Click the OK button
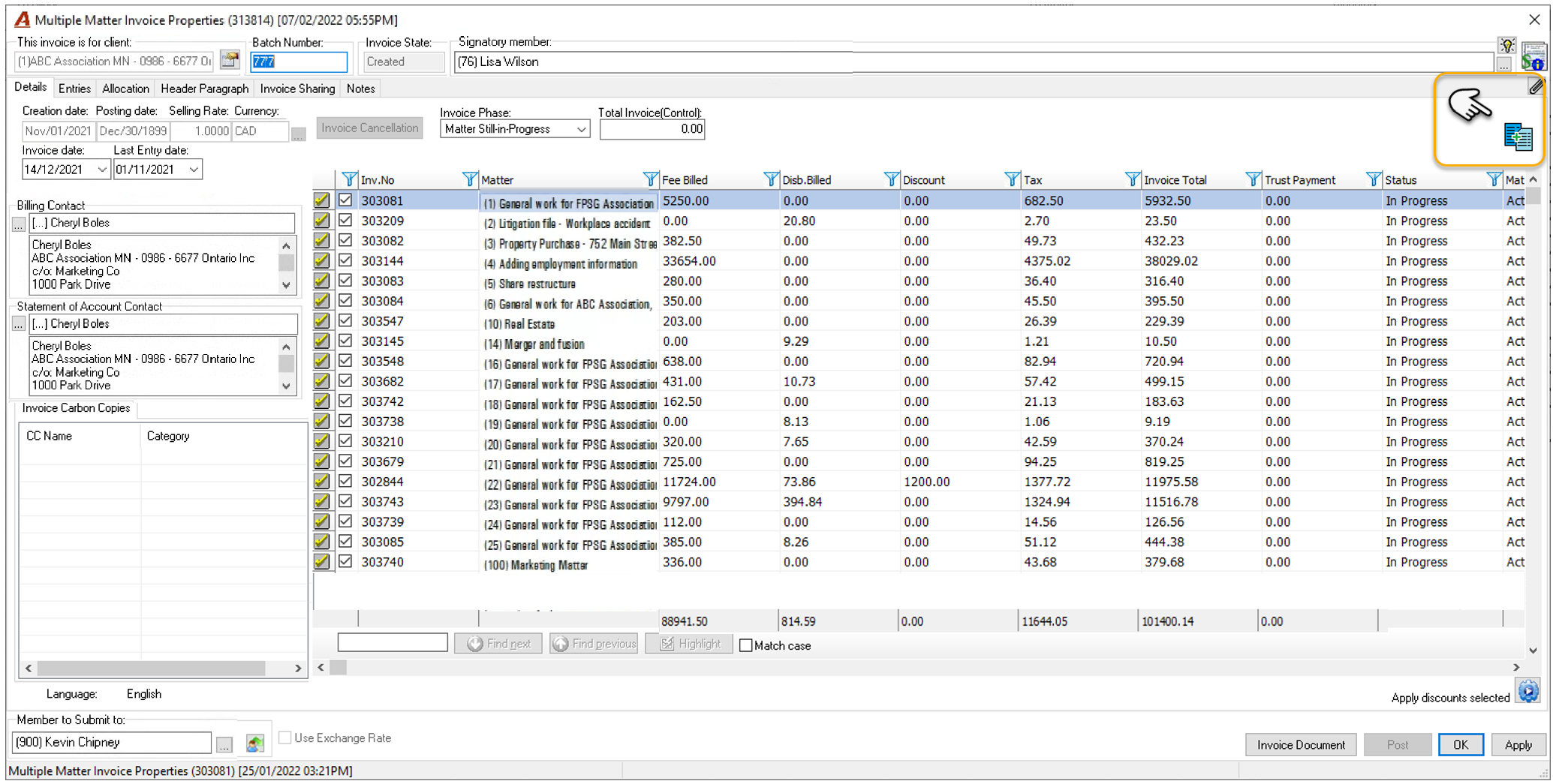This screenshot has width=1553, height=784. (x=1460, y=745)
